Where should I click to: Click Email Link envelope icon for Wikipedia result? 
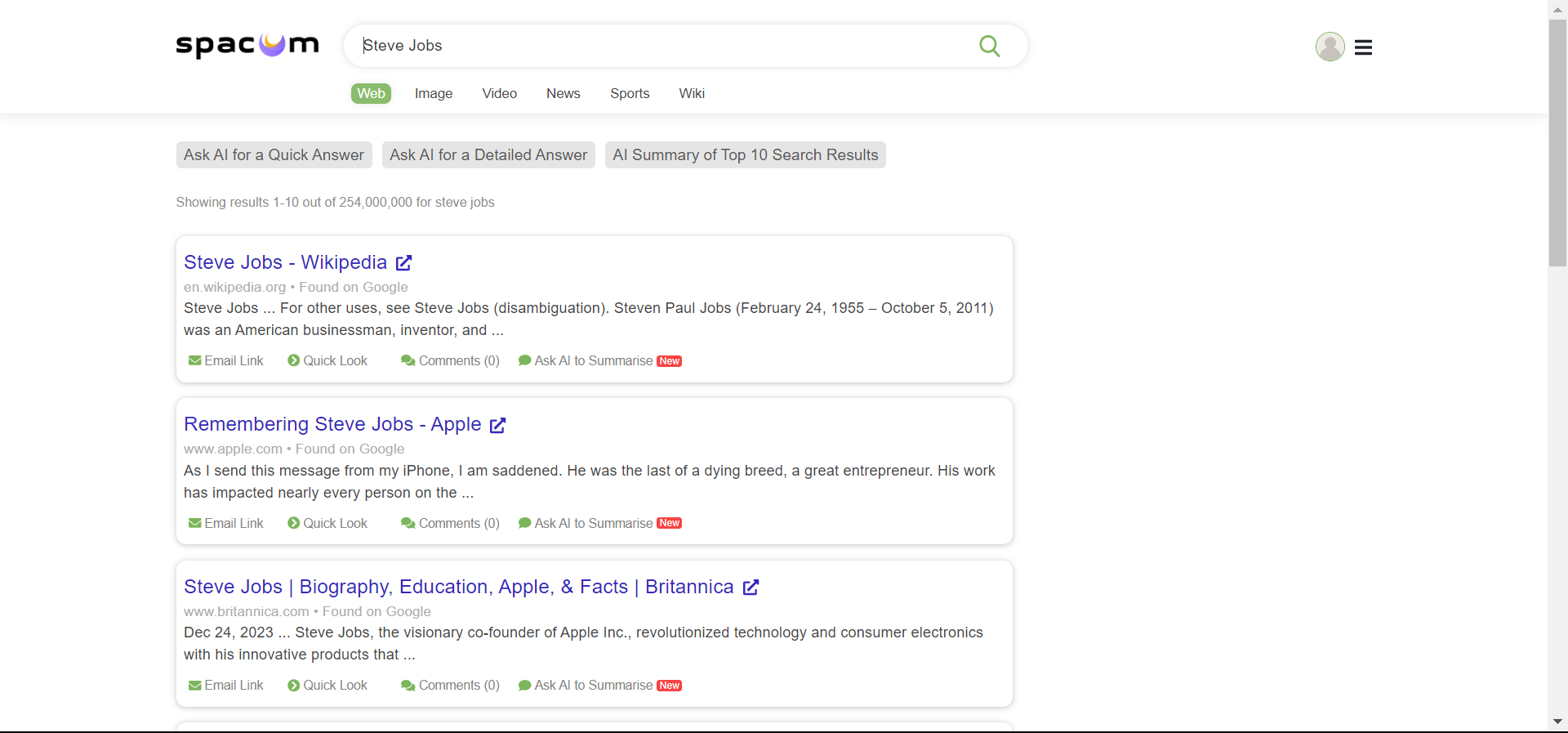[x=195, y=360]
